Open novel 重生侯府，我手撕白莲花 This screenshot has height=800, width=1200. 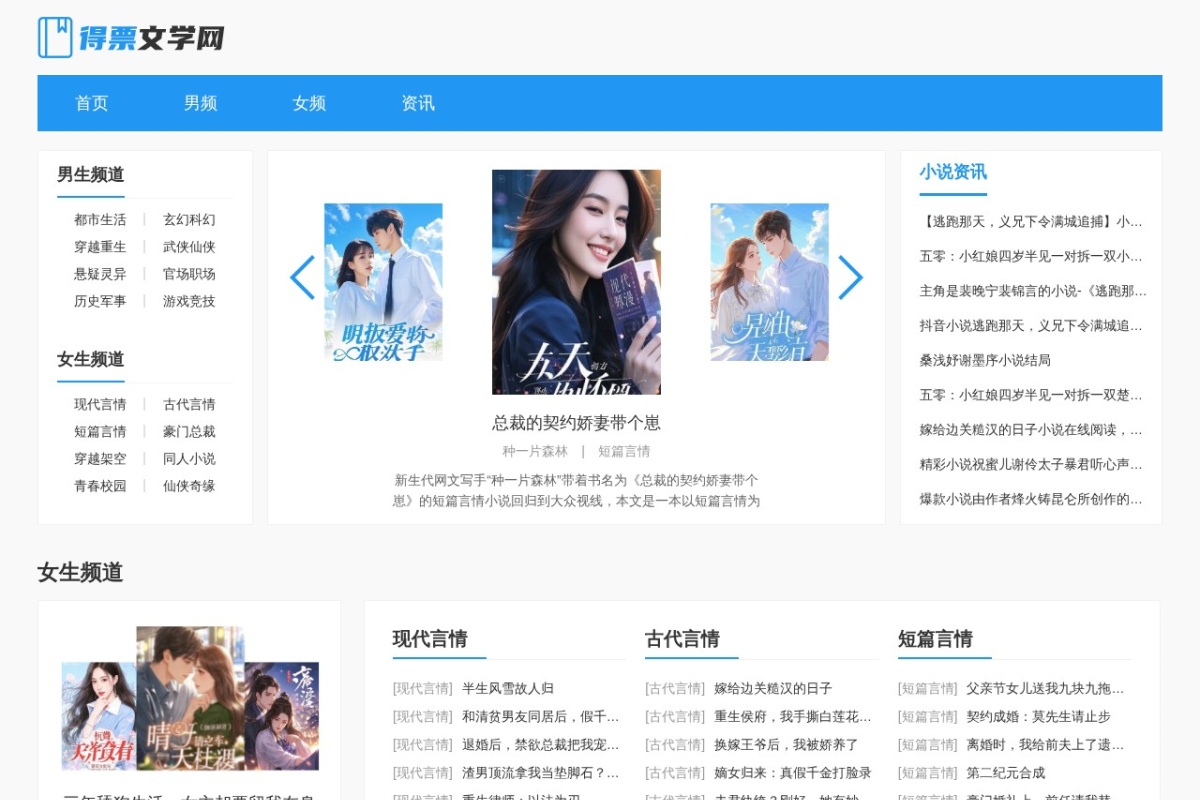coord(793,716)
